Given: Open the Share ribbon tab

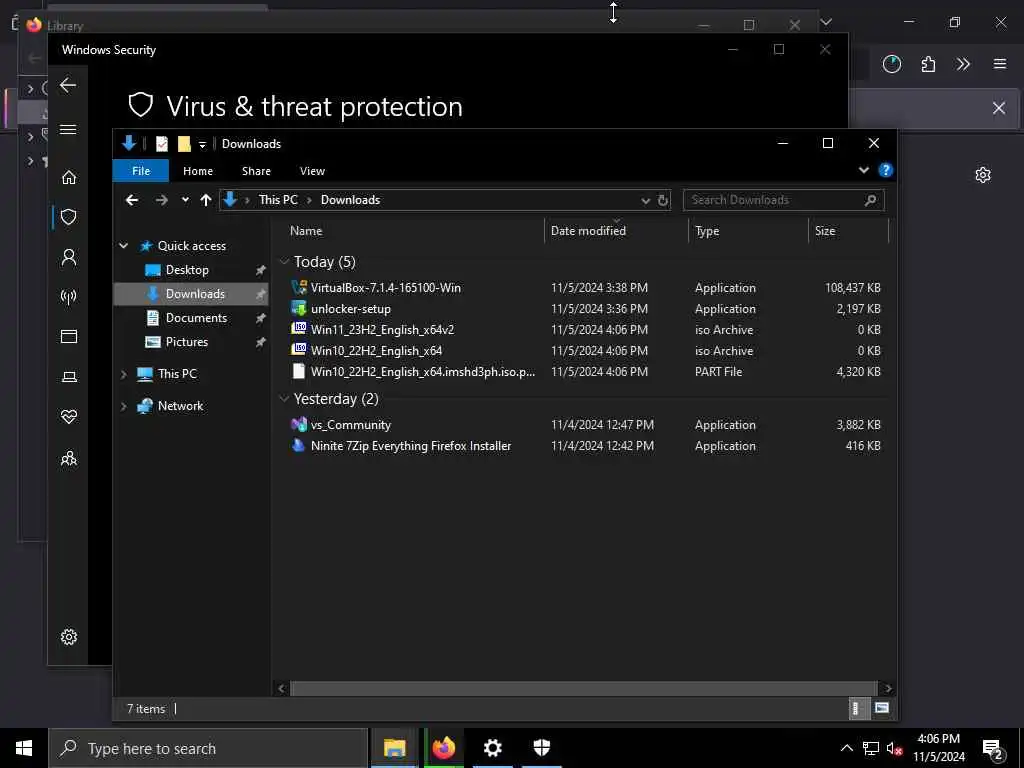Looking at the screenshot, I should 256,171.
